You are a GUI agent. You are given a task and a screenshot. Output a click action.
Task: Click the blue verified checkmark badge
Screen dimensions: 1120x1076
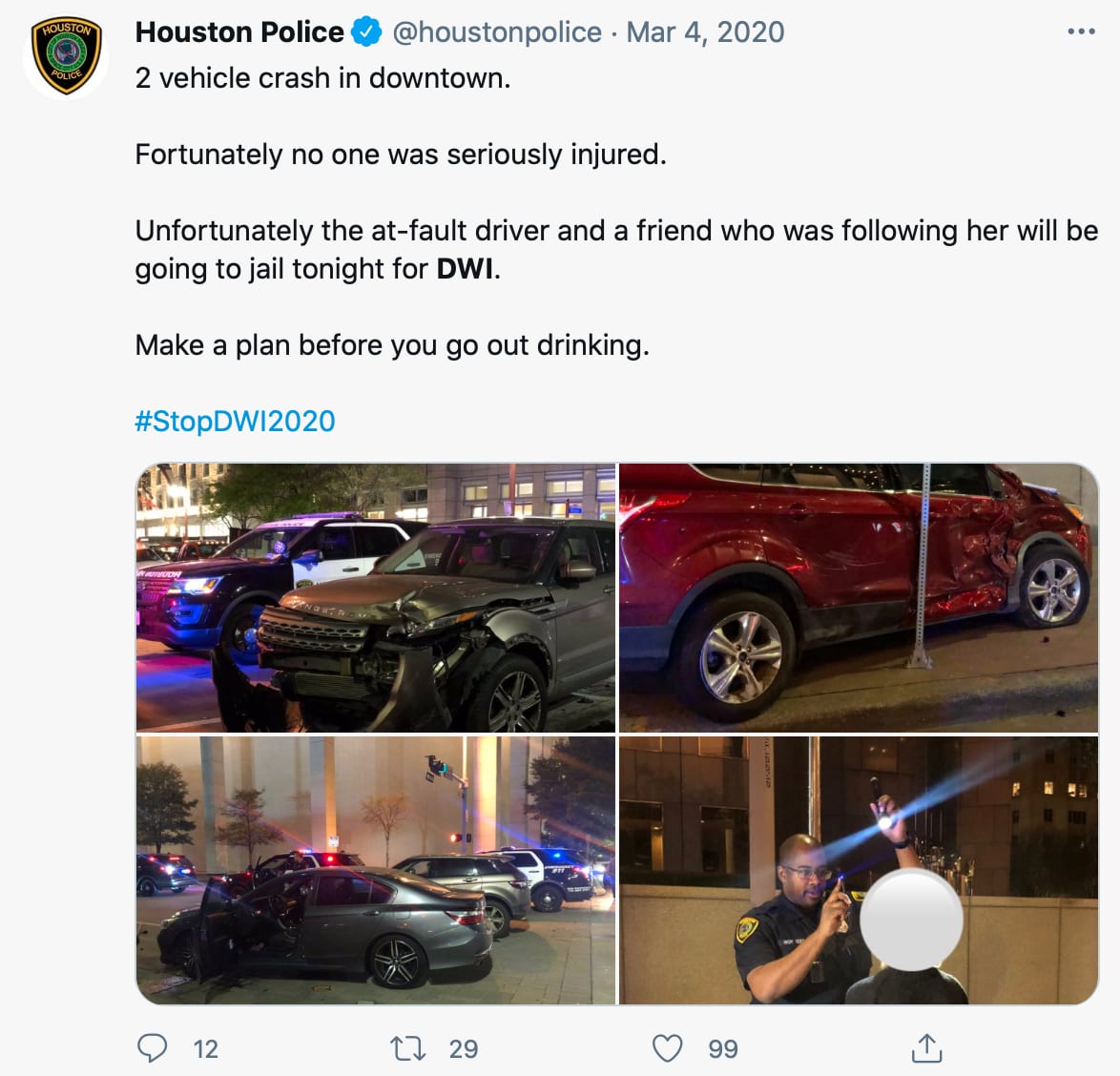pyautogui.click(x=366, y=32)
